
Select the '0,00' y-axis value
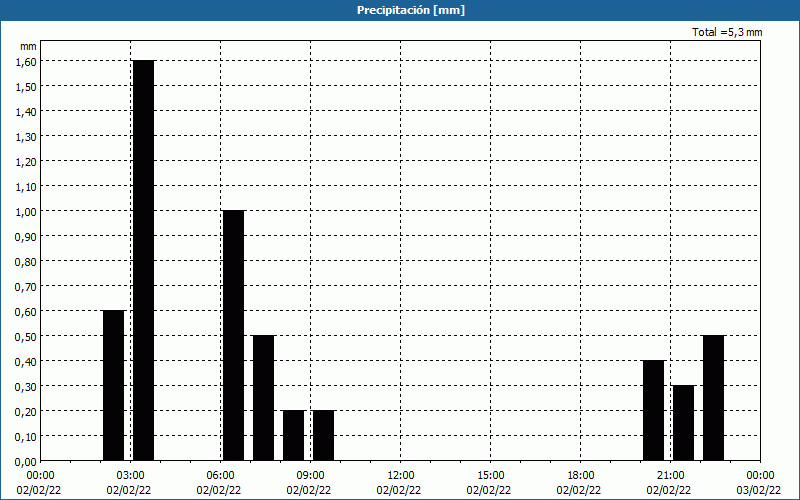coord(26,461)
